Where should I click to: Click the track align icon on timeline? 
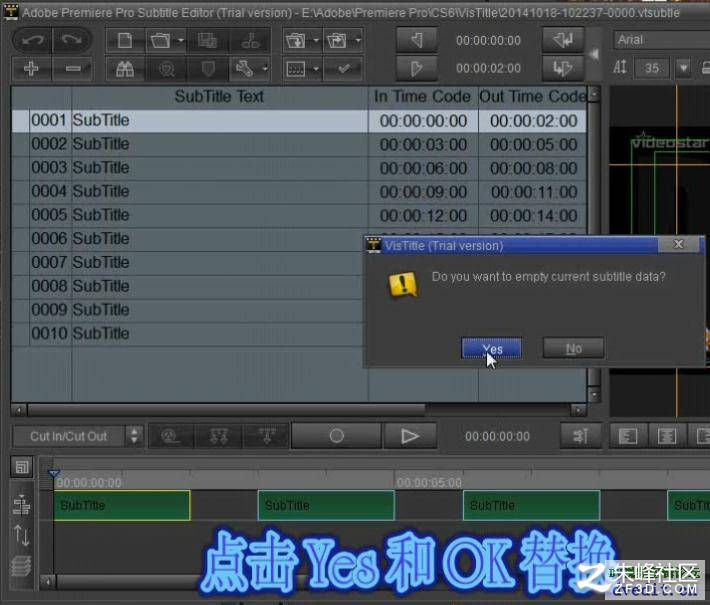[21, 505]
